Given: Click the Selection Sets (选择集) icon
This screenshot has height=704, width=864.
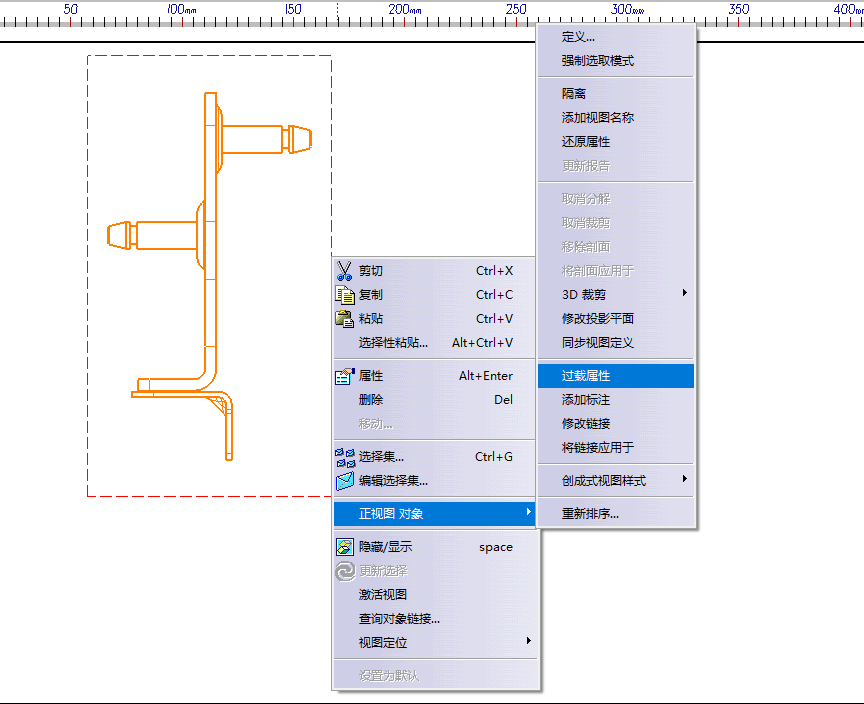Looking at the screenshot, I should 345,457.
